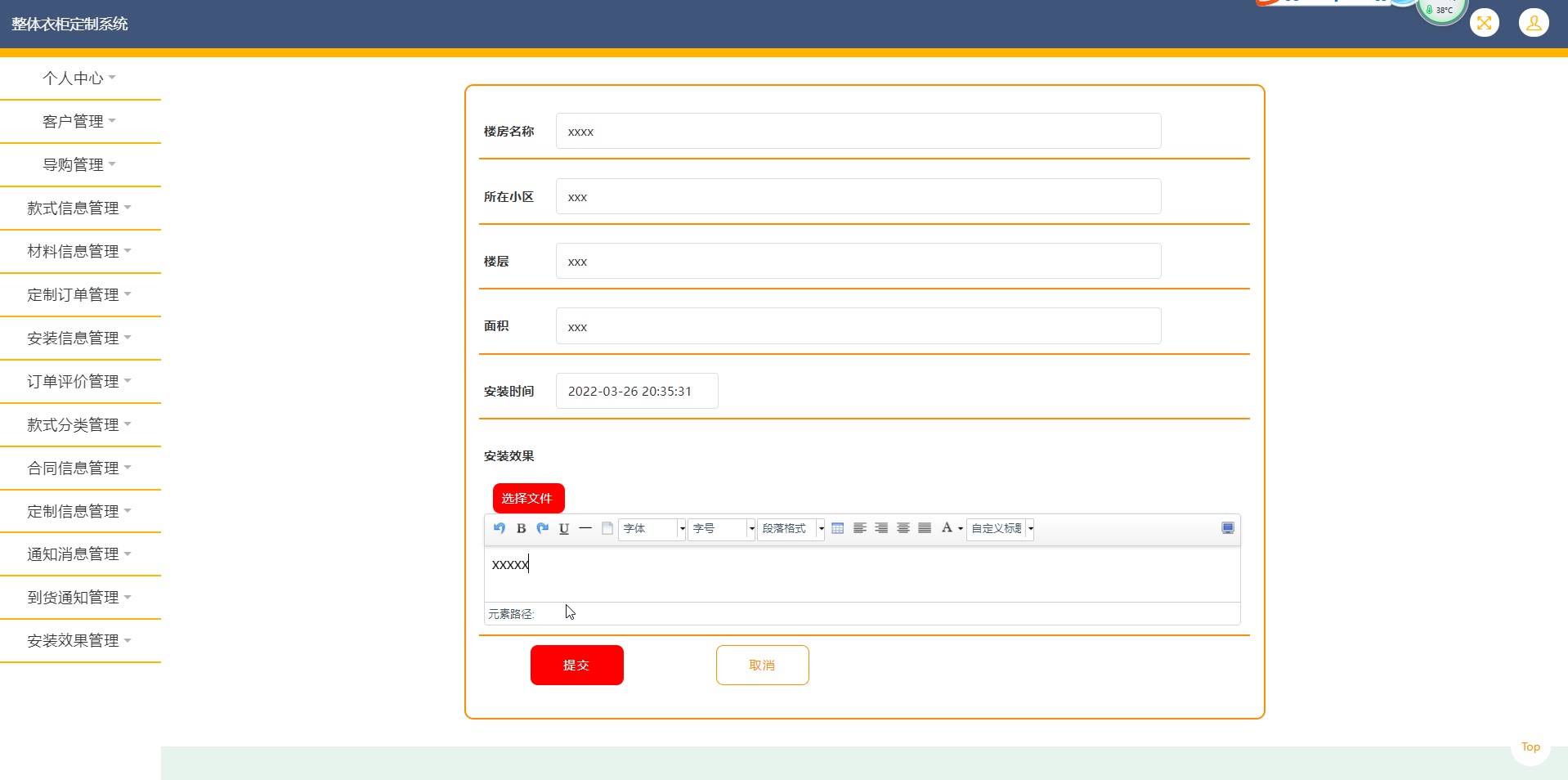The image size is (1568, 780).
Task: Justify the editor text
Action: (925, 528)
